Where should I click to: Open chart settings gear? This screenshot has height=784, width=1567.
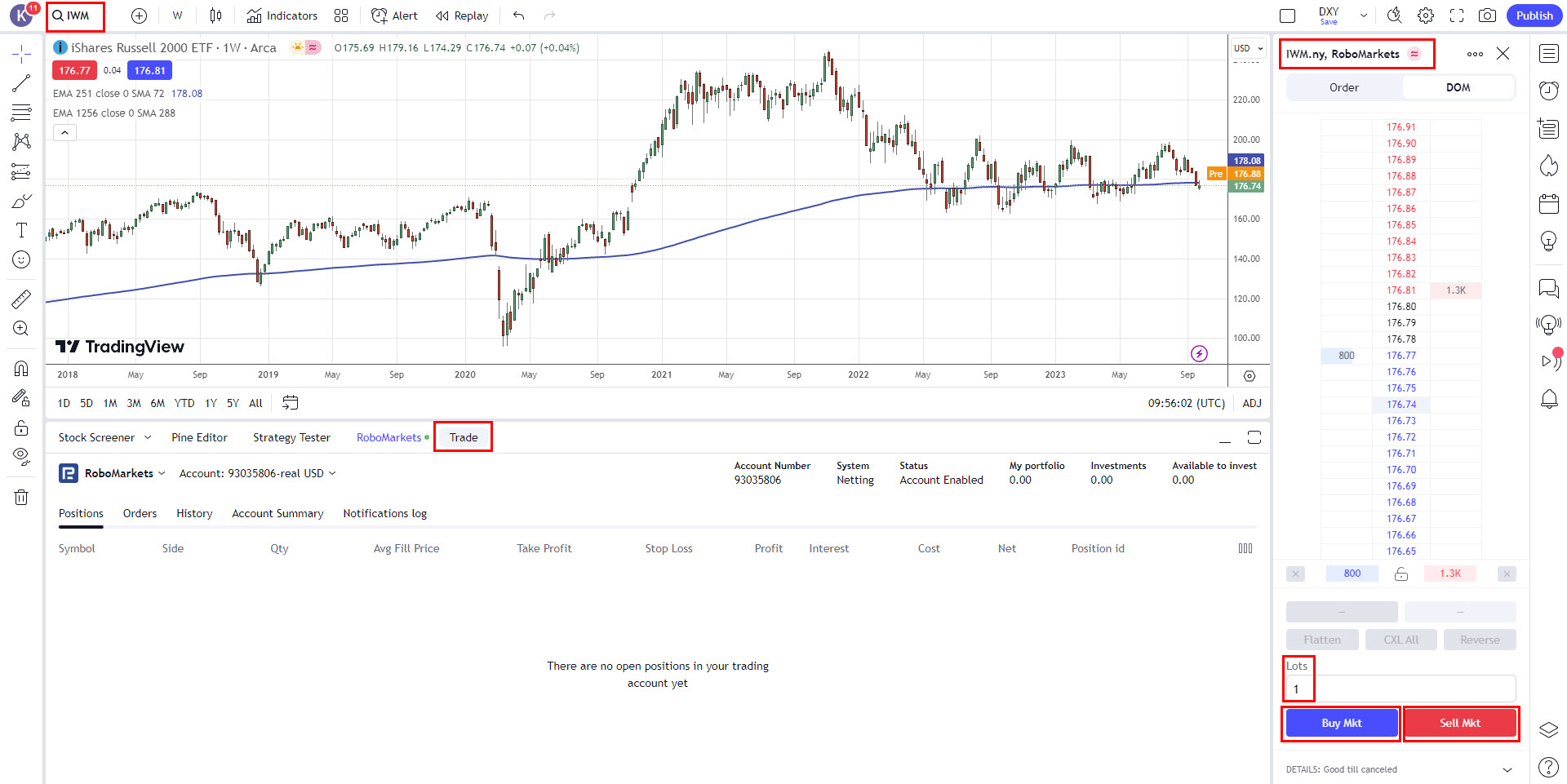(1426, 16)
